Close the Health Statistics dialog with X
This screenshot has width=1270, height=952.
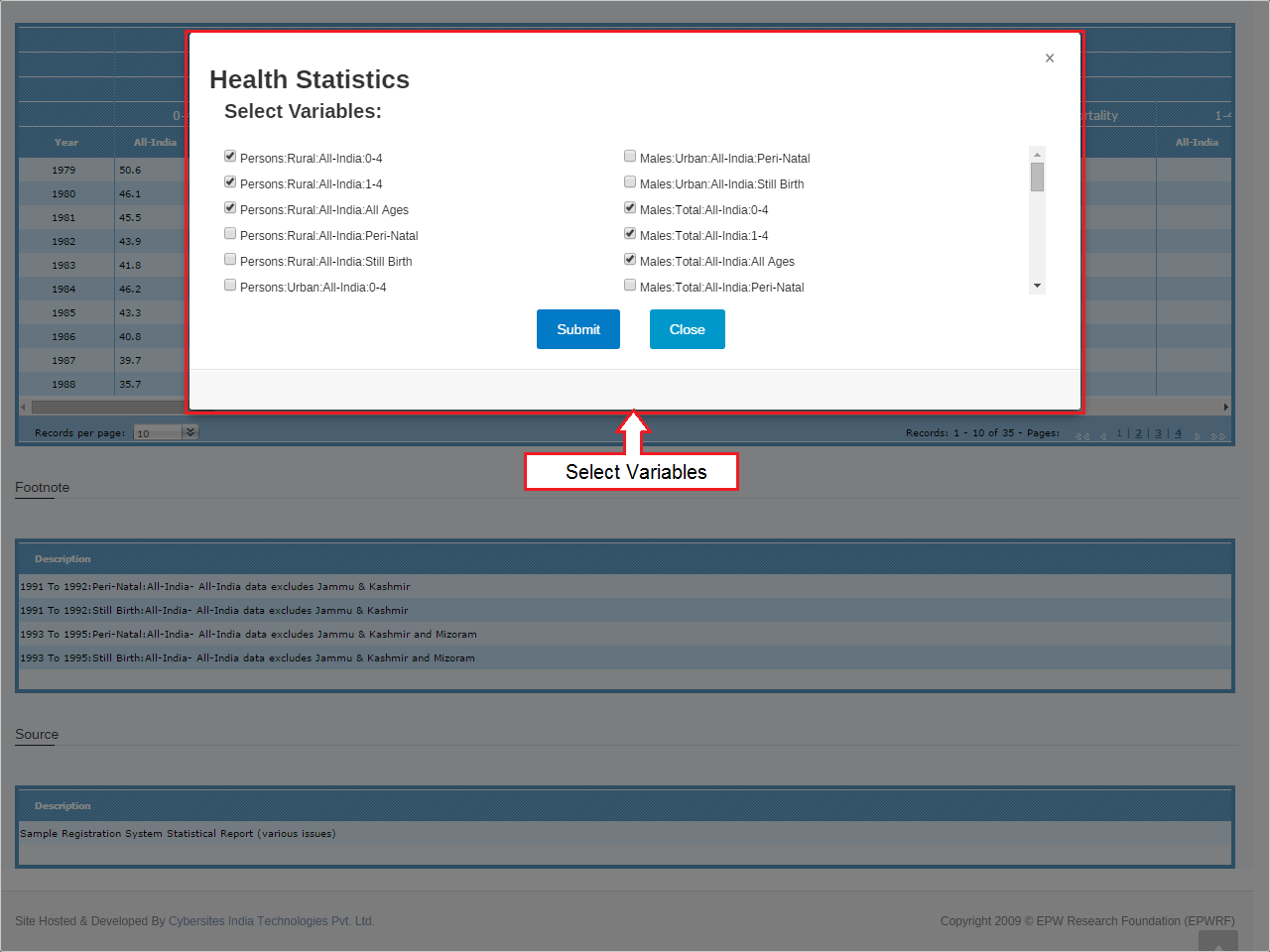pos(1049,59)
